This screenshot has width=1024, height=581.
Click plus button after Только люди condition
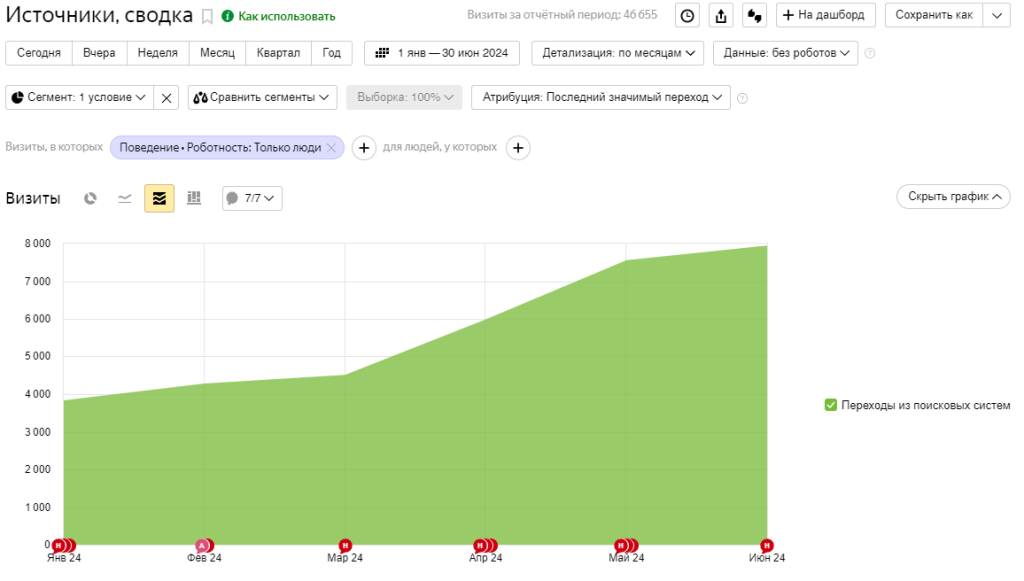(364, 148)
